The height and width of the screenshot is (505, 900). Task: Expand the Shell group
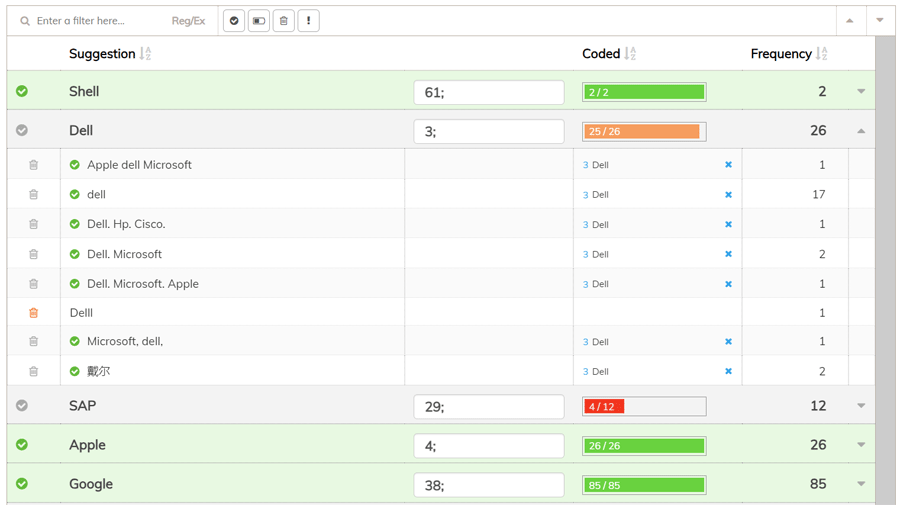pyautogui.click(x=861, y=91)
